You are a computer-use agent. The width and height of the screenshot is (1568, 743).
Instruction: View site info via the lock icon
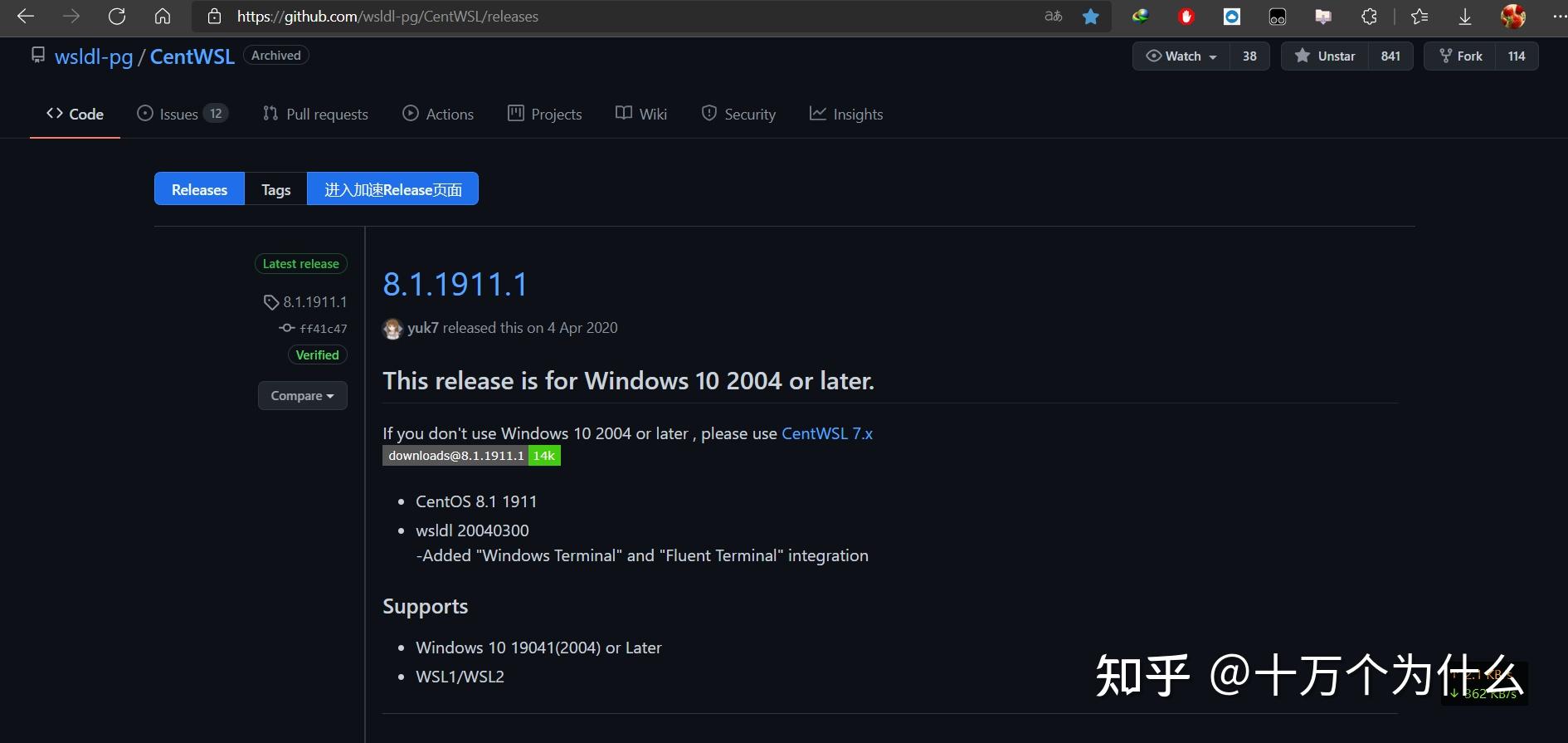point(214,16)
